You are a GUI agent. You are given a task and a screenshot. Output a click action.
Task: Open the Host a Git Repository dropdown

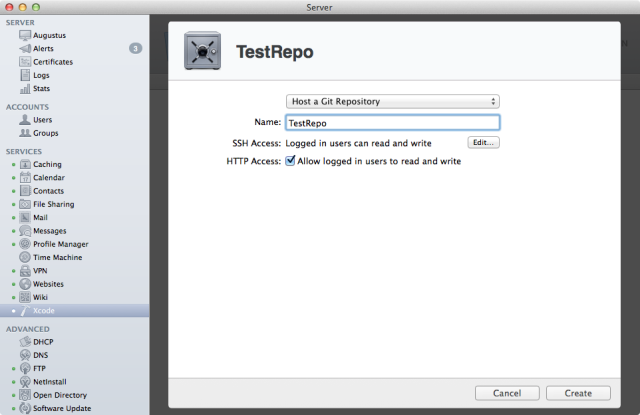[x=393, y=101]
